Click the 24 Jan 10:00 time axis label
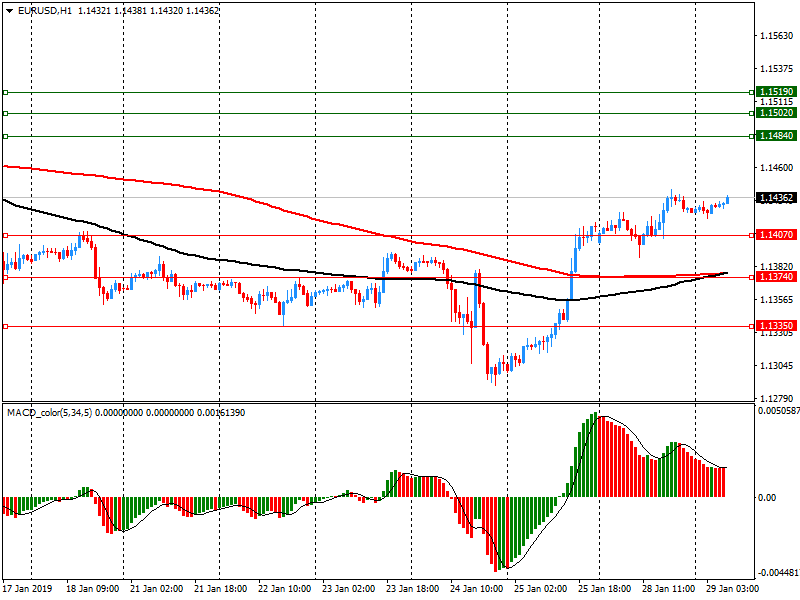This screenshot has height=600, width=800. tap(477, 588)
